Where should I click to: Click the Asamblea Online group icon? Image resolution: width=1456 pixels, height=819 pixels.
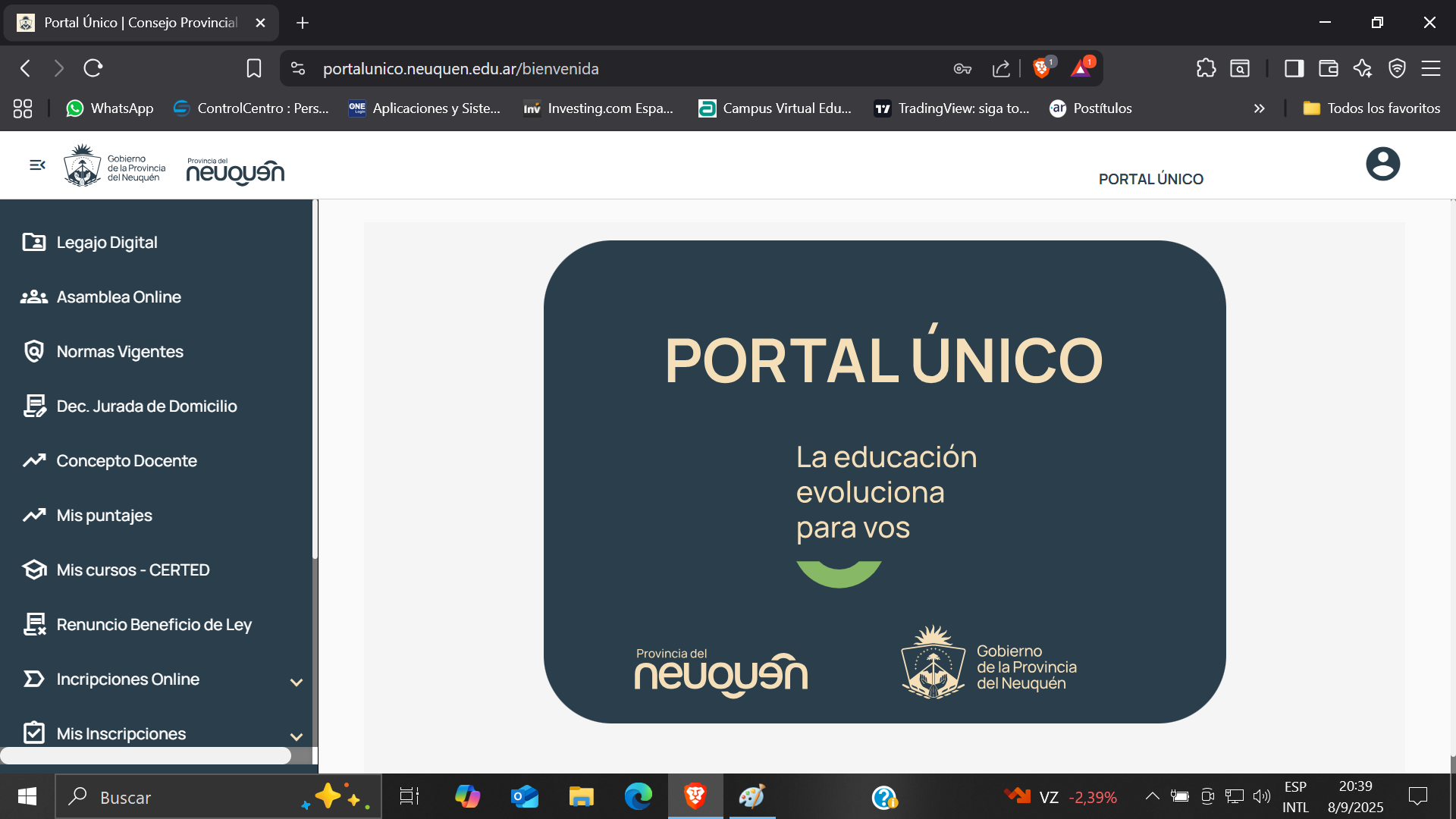pyautogui.click(x=33, y=297)
